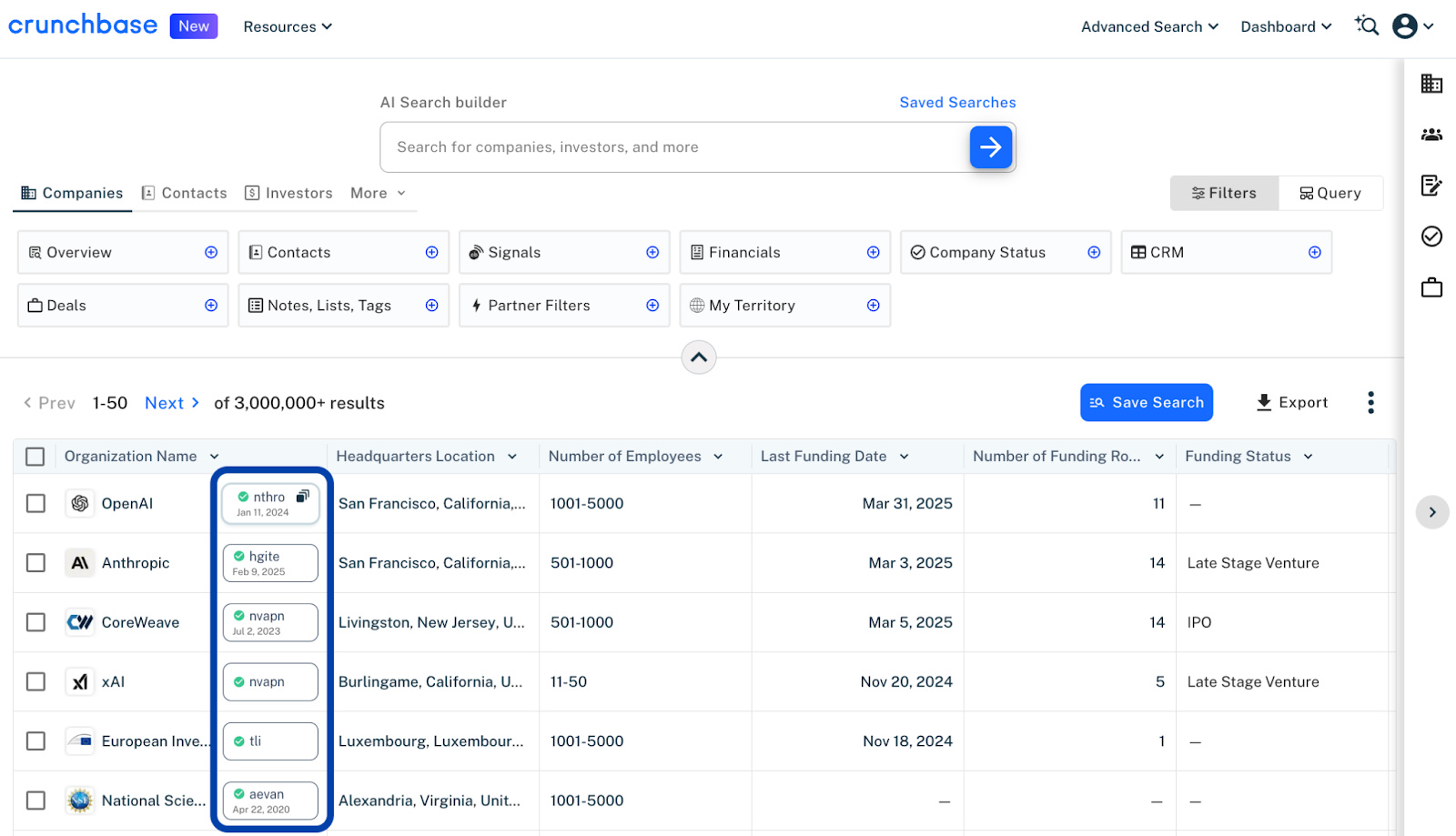Check the OpenAI row checkbox

click(x=35, y=503)
